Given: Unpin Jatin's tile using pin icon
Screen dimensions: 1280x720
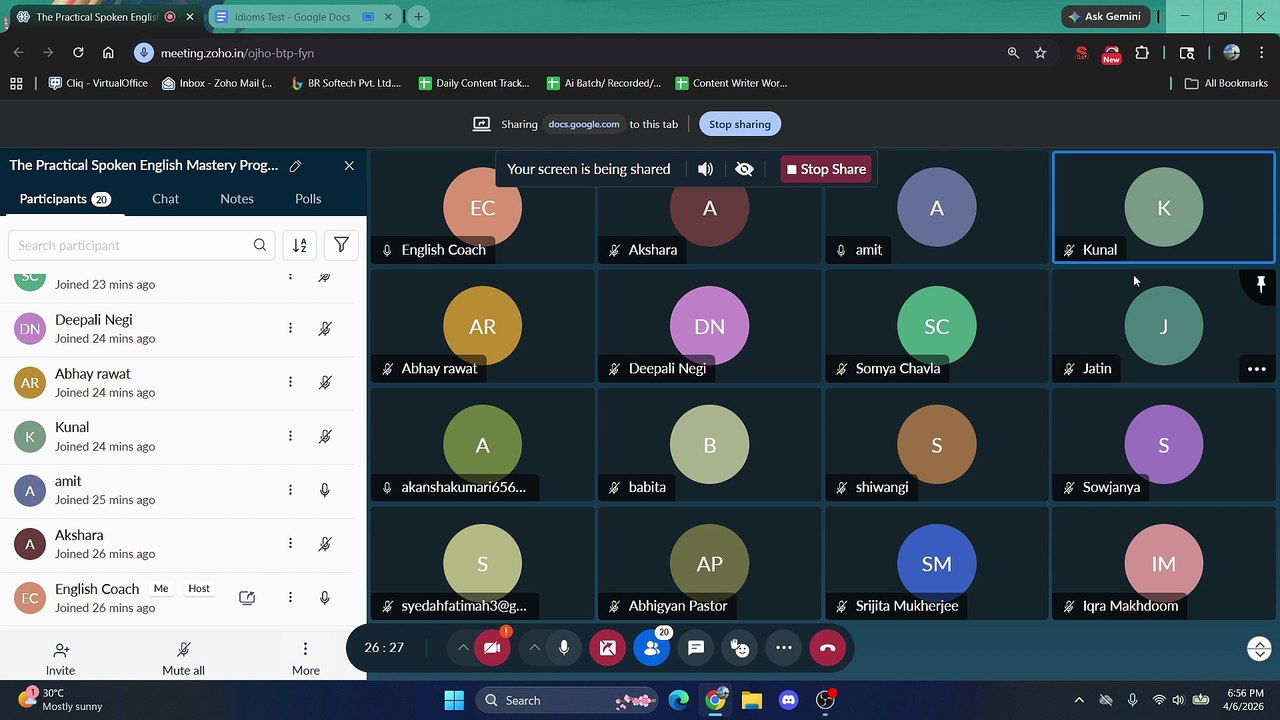Looking at the screenshot, I should click(1261, 284).
